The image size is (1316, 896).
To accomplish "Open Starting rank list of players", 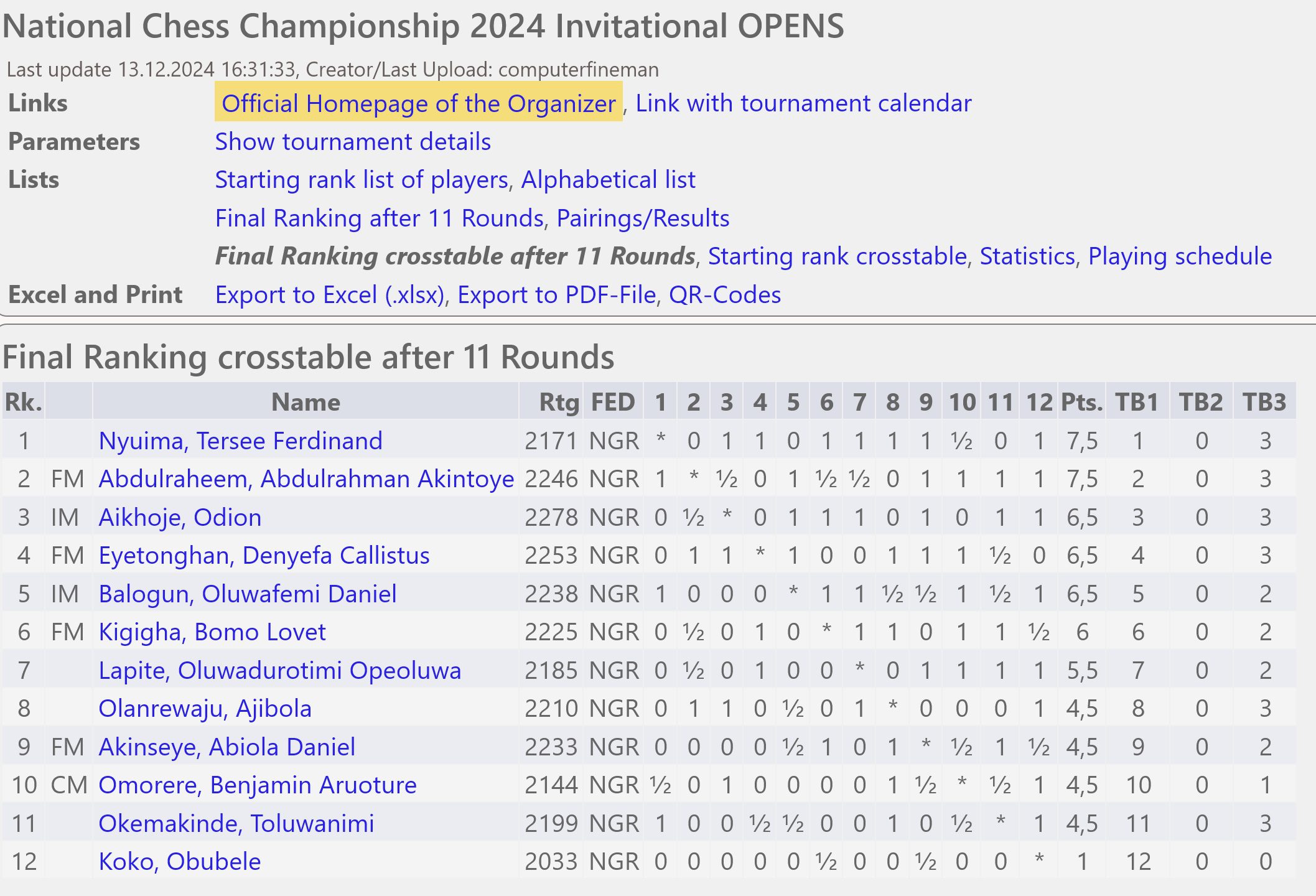I will click(362, 180).
